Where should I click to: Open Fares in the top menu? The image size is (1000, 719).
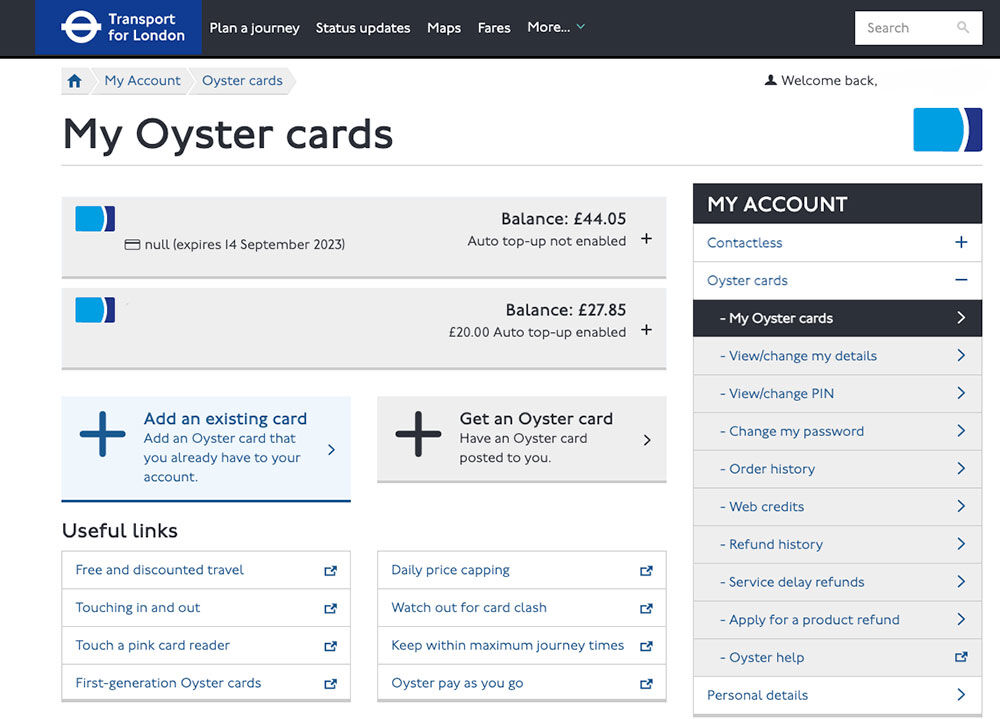click(494, 27)
